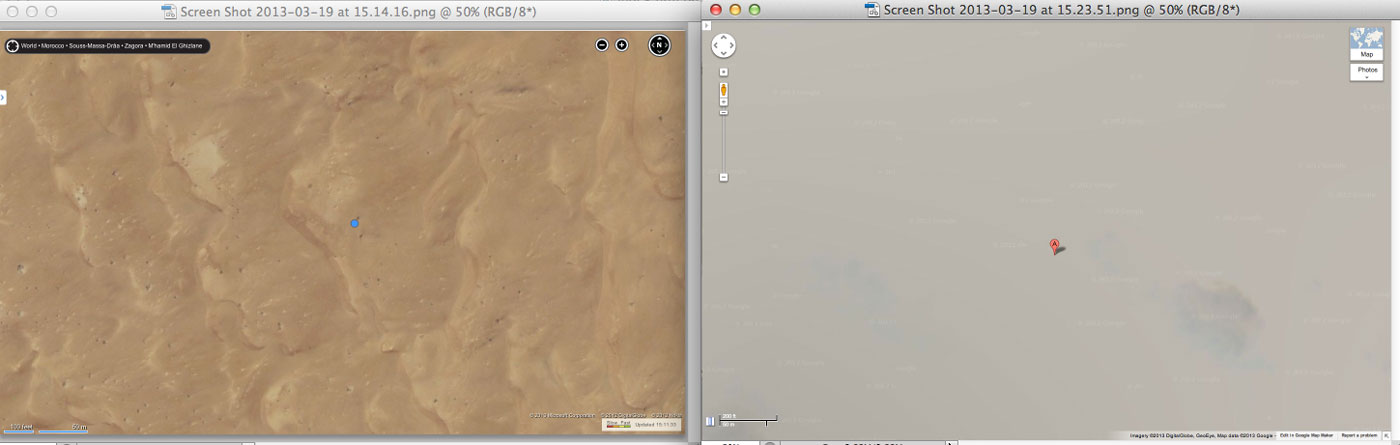Select Morocco in the location breadcrumb
Viewport: 1400px width, 445px height.
(52, 46)
